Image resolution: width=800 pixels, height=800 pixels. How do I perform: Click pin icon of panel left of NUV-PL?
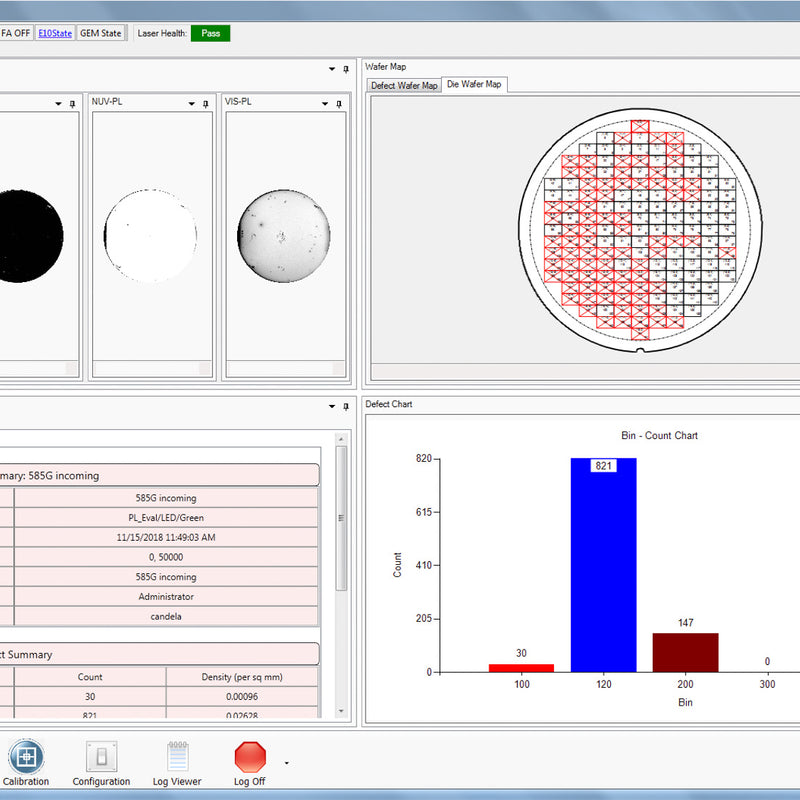pos(72,103)
